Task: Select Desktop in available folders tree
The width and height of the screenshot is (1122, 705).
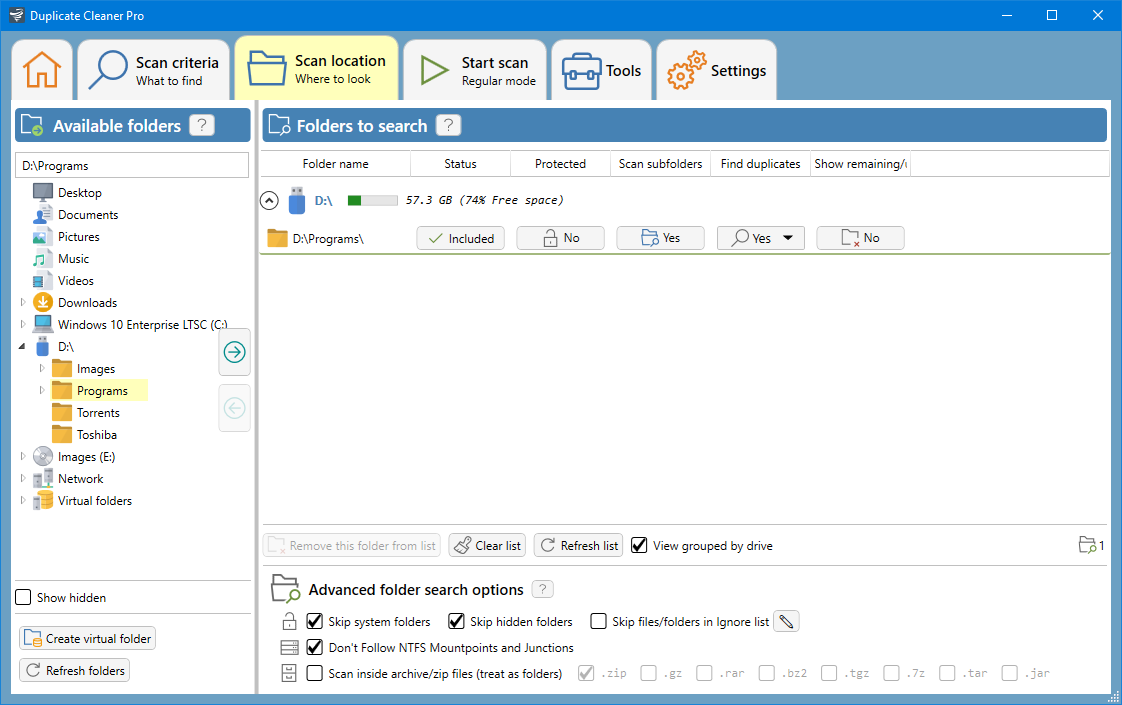Action: coord(79,193)
